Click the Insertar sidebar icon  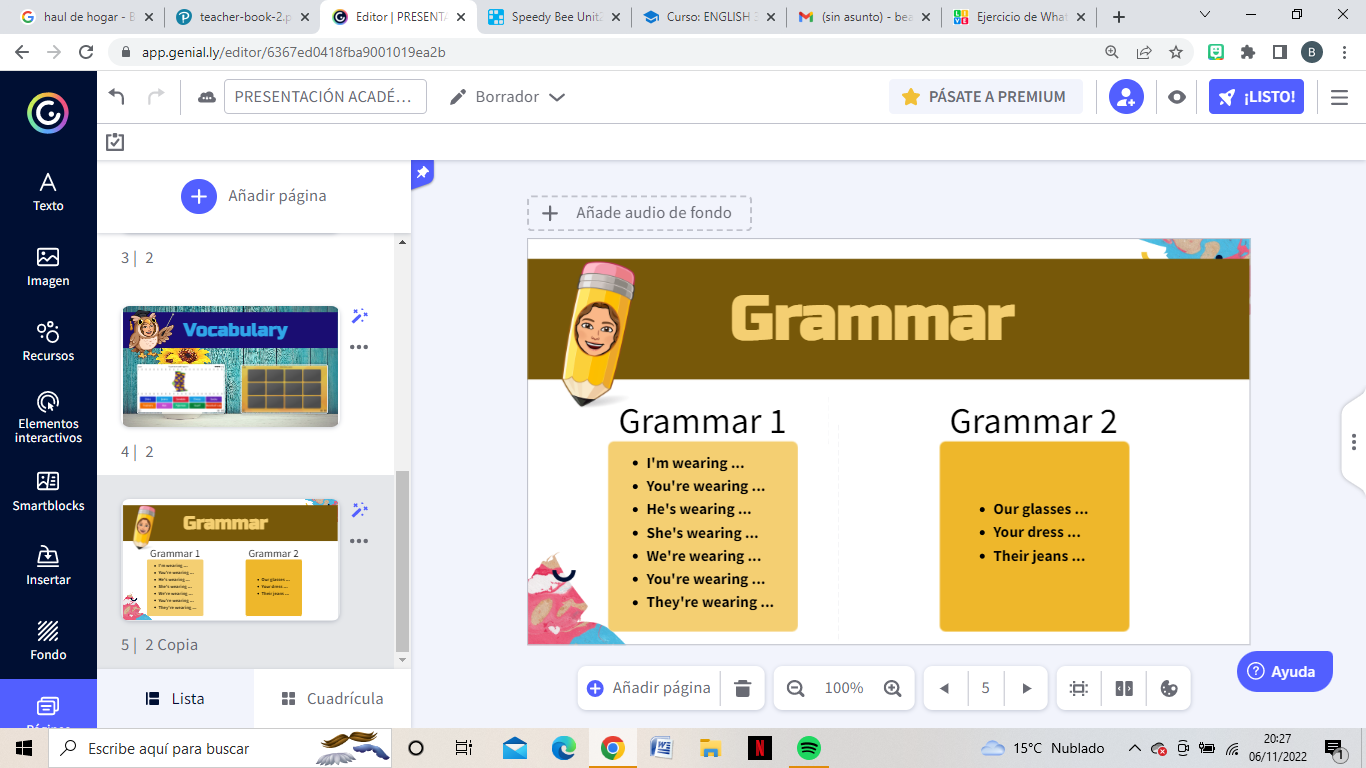[x=48, y=565]
